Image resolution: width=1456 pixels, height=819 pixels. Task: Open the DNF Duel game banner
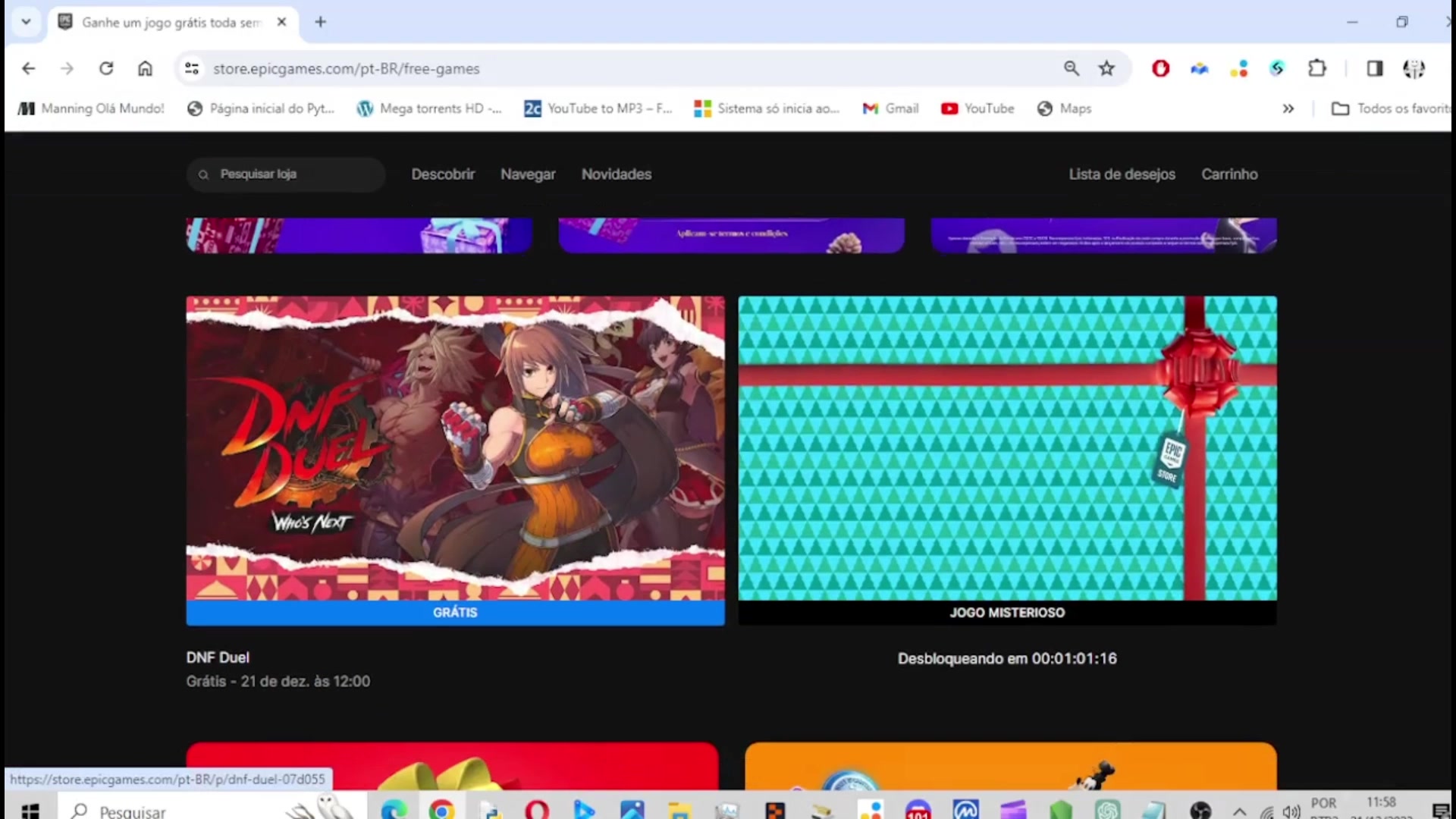(x=454, y=455)
